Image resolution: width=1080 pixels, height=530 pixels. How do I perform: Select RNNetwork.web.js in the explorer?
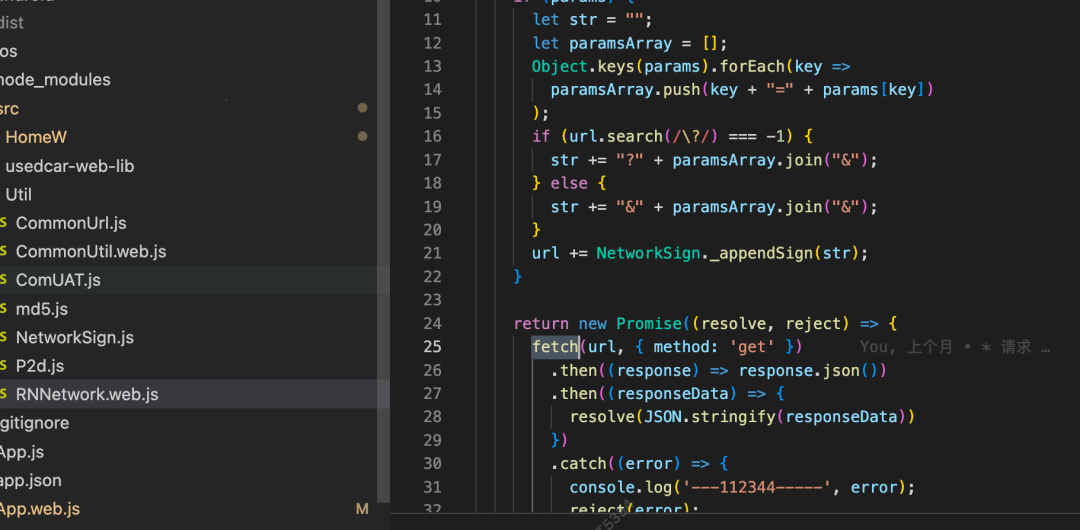click(x=87, y=394)
